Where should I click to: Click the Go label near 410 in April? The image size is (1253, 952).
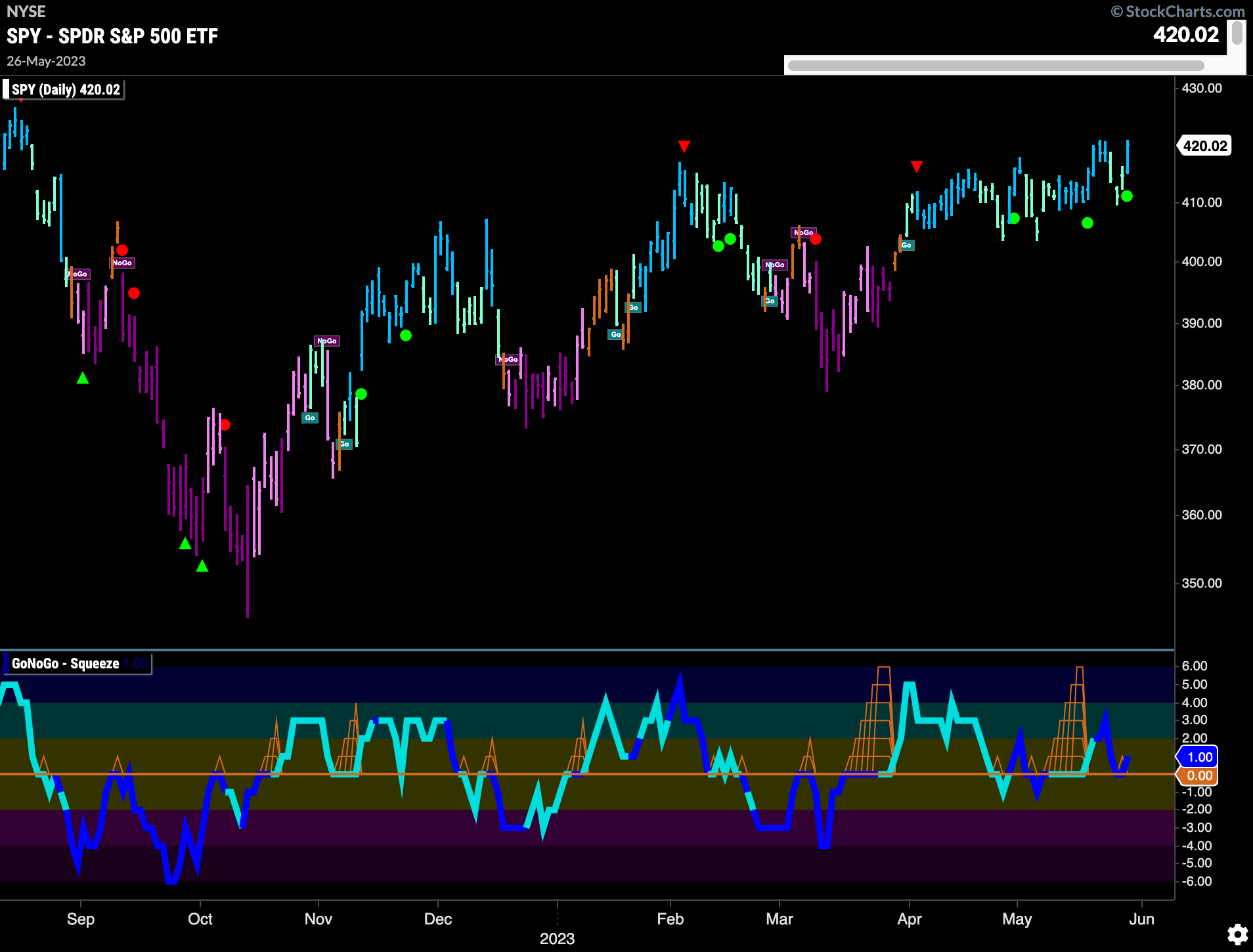[x=906, y=245]
